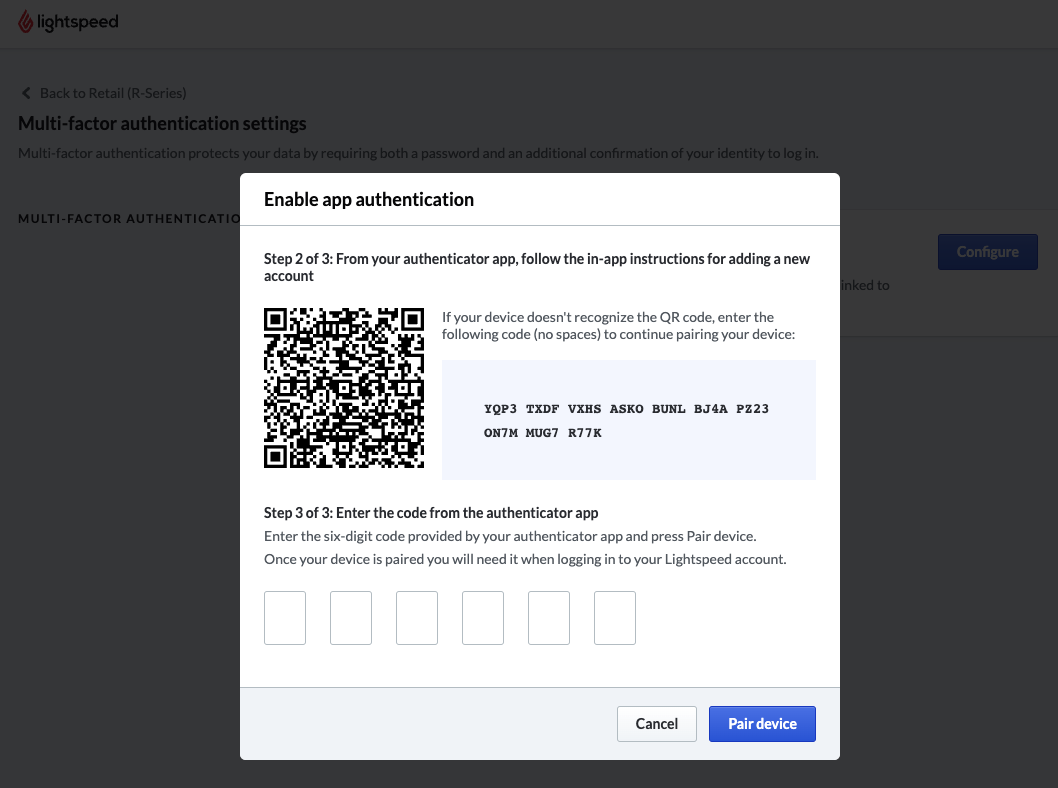
Task: Click the back chevron arrow icon
Action: [26, 92]
